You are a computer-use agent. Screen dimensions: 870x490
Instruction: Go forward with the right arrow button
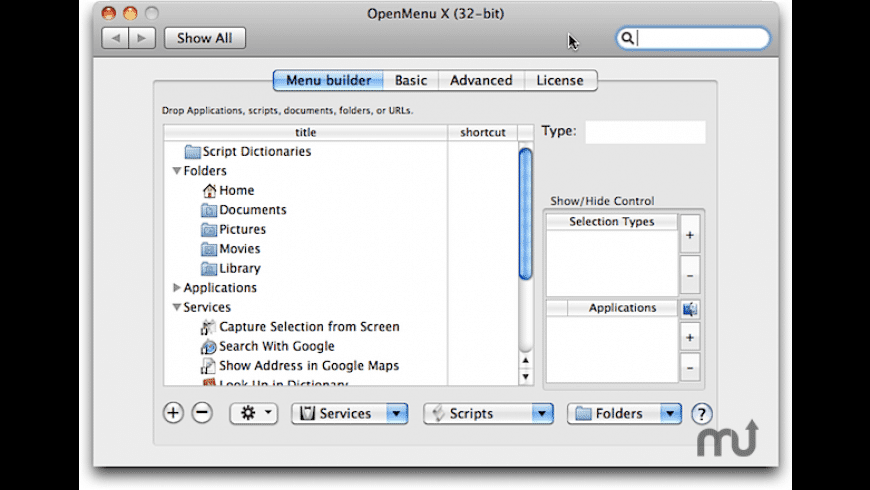(142, 38)
